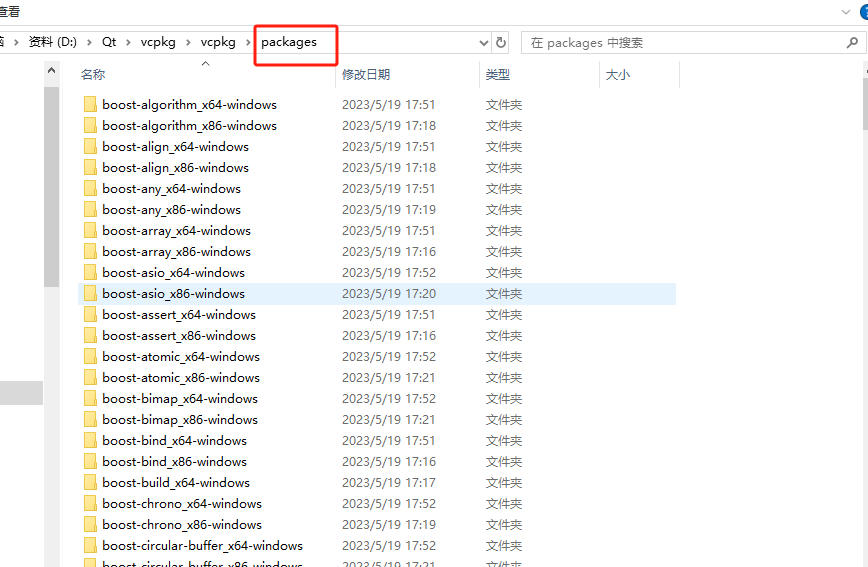Select the boost-asio_x86-windows folder name
The width and height of the screenshot is (868, 567).
173,294
